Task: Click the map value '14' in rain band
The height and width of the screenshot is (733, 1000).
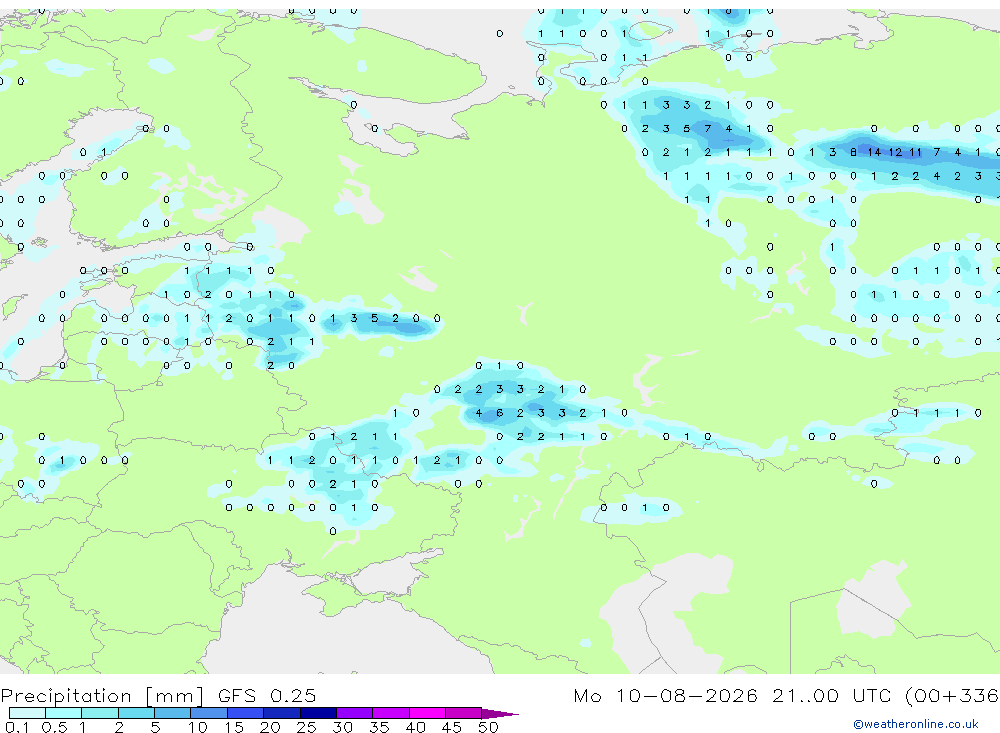Action: tap(874, 152)
